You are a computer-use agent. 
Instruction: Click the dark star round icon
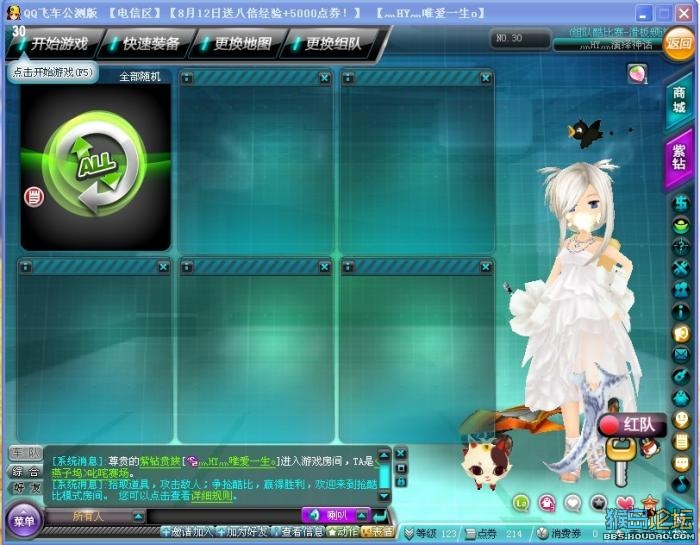point(599,503)
